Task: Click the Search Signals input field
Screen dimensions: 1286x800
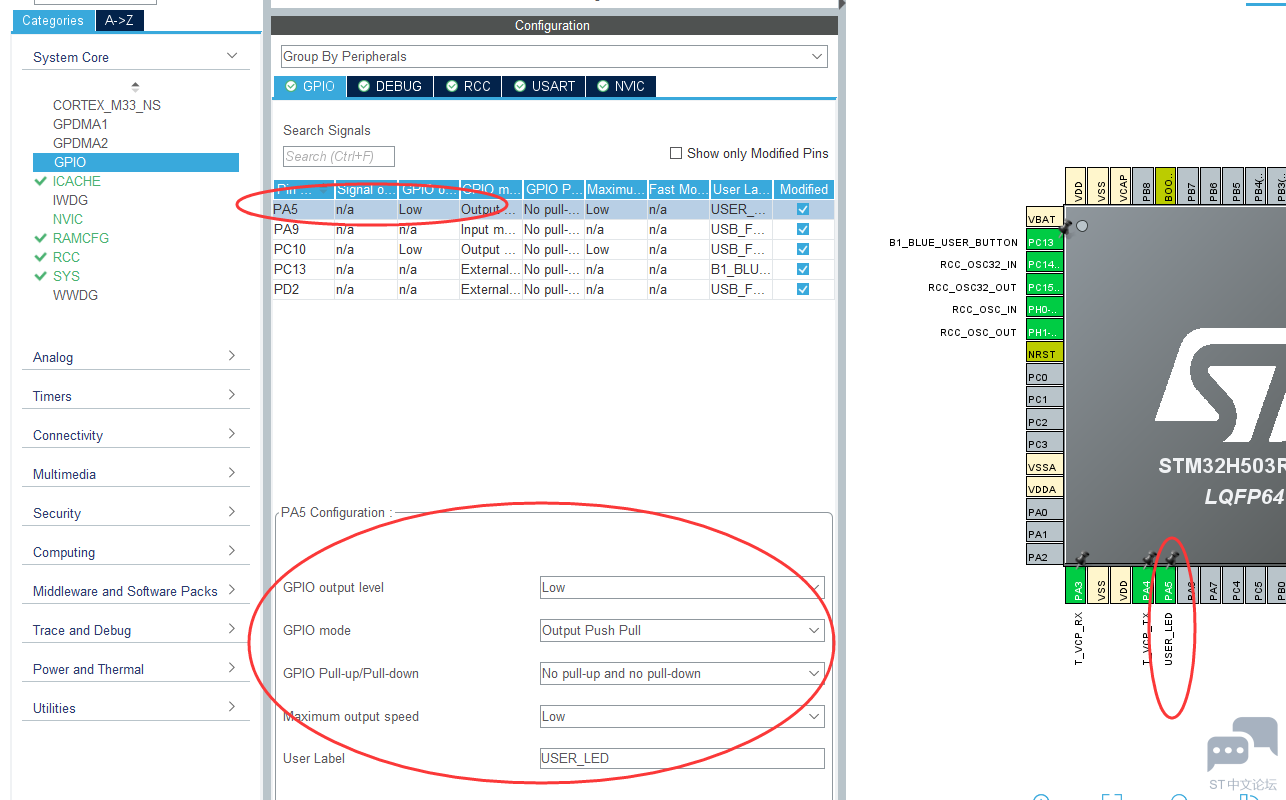Action: point(339,156)
